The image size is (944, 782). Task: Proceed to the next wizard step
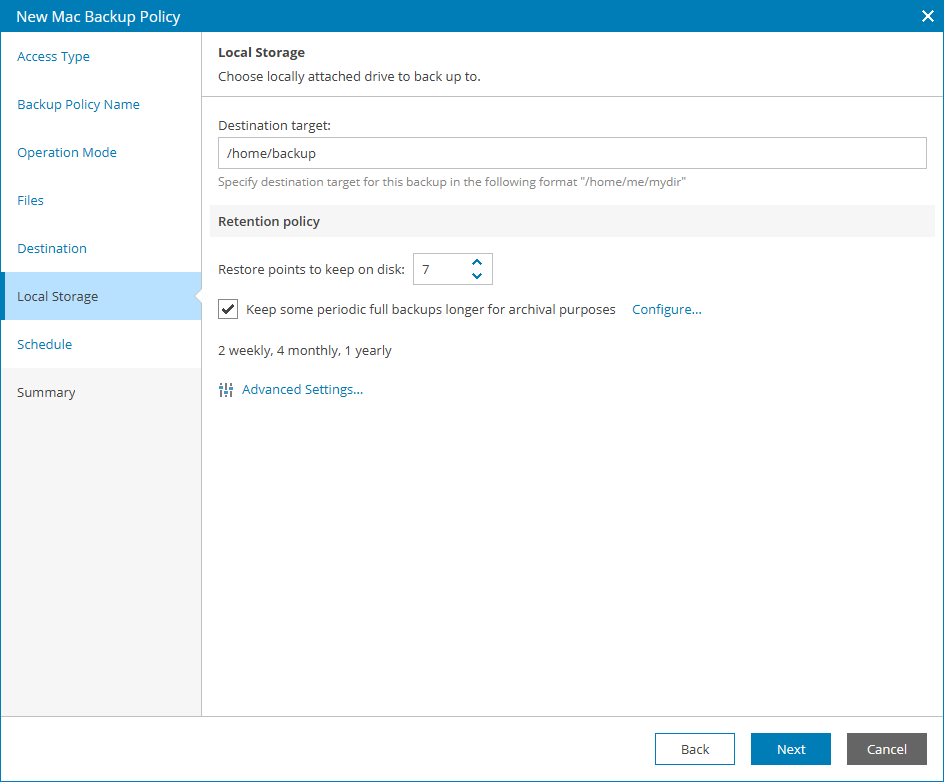pos(790,749)
